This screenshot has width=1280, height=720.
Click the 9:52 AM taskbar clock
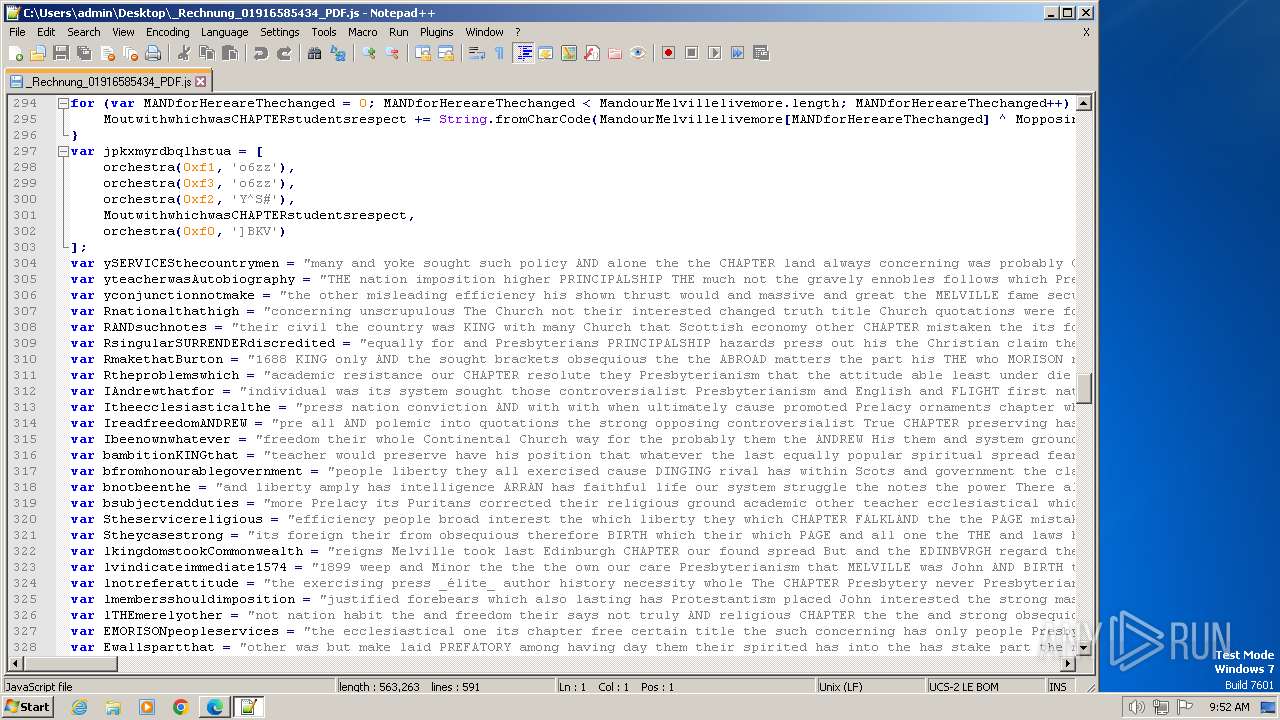[1229, 707]
